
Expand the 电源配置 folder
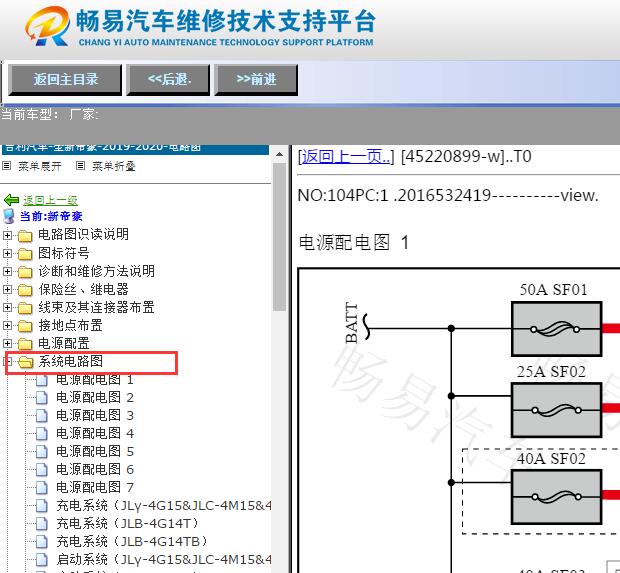(x=7, y=343)
